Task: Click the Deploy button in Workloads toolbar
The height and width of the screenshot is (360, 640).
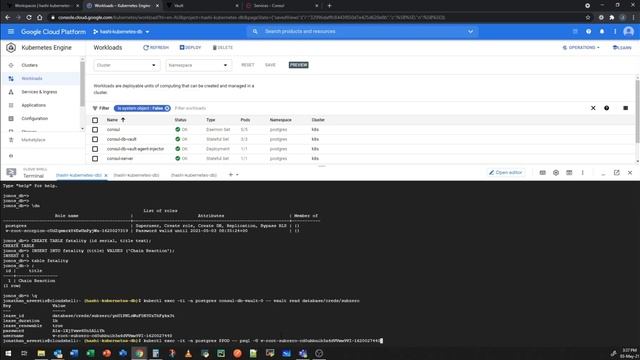Action: [x=190, y=48]
